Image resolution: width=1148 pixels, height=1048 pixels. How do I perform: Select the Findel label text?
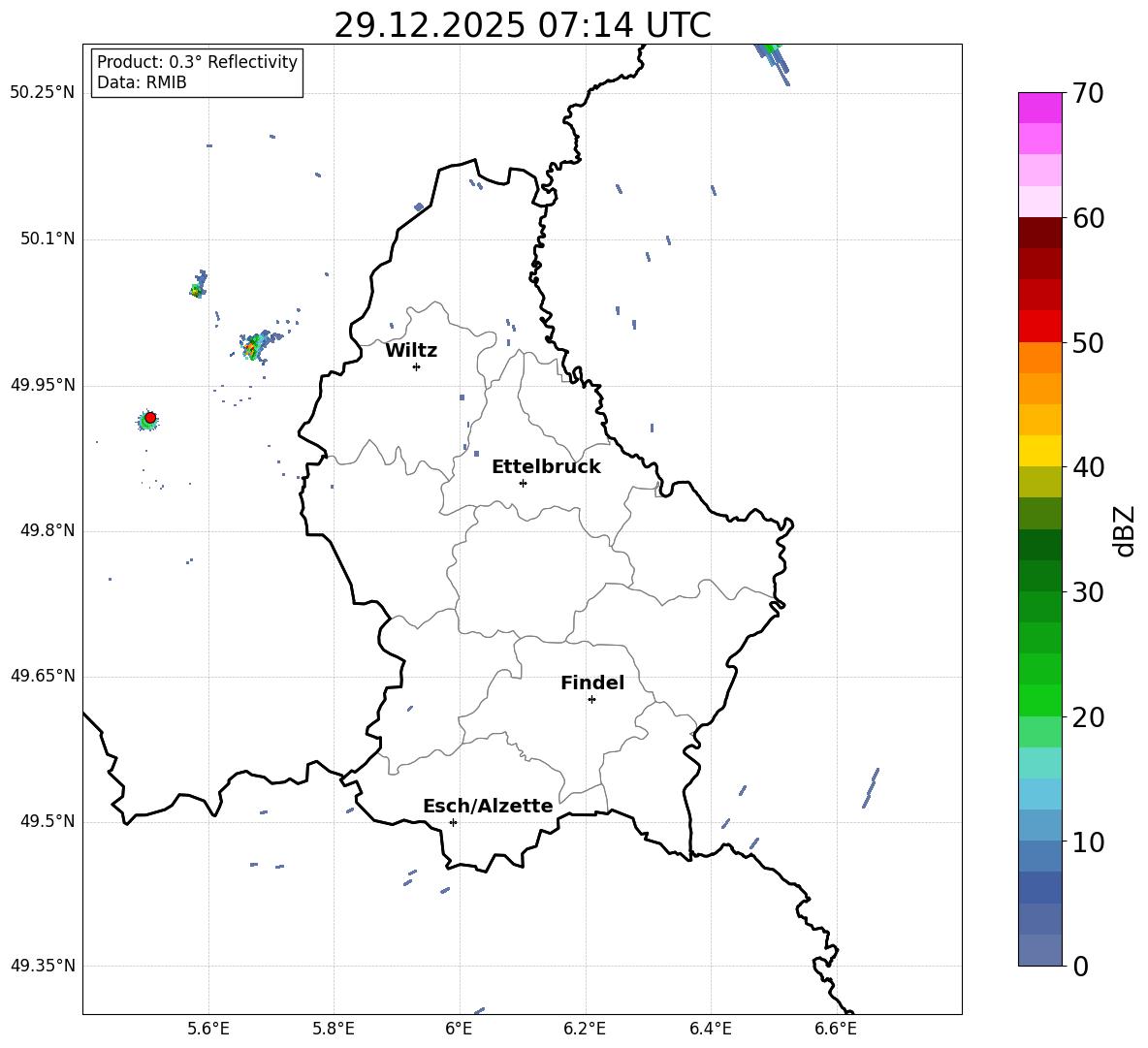coord(592,683)
